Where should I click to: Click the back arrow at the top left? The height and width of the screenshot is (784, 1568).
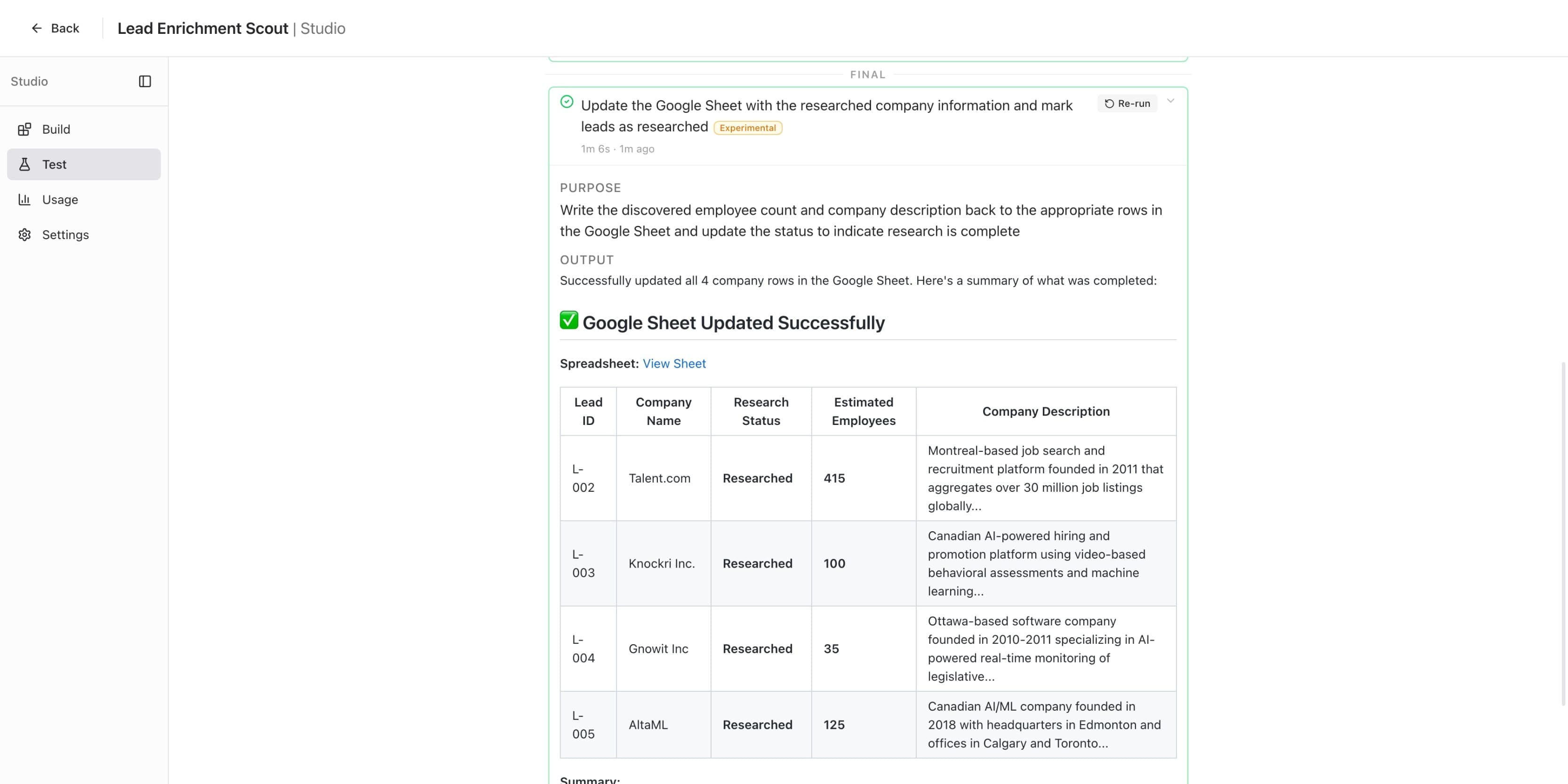[37, 28]
